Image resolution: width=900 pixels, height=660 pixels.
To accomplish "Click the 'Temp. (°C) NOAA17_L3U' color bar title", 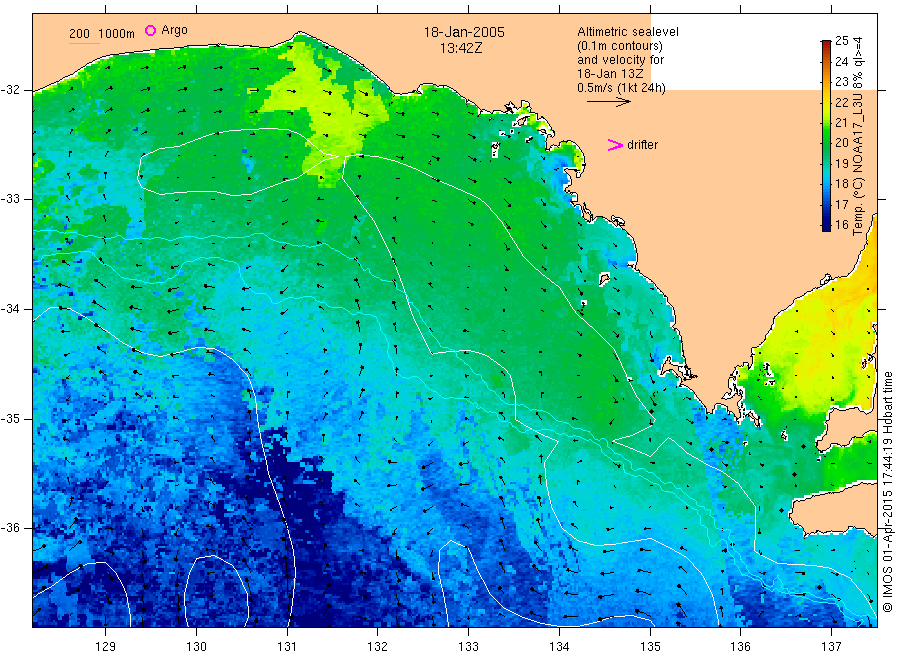I will 858,164.
